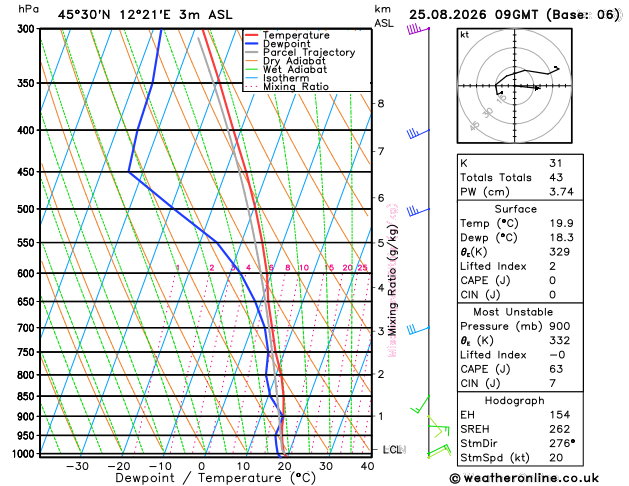
Task: Click the Dewpoint / Temperature (°C) axis title
Action: pos(215,478)
